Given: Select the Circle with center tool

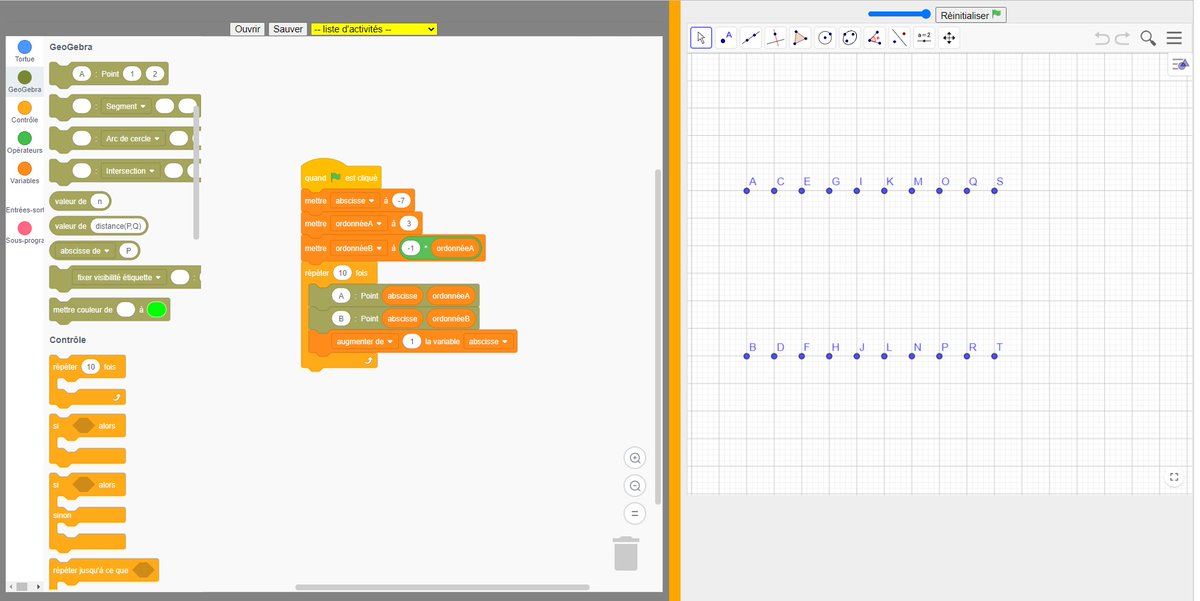Looking at the screenshot, I should click(x=825, y=38).
